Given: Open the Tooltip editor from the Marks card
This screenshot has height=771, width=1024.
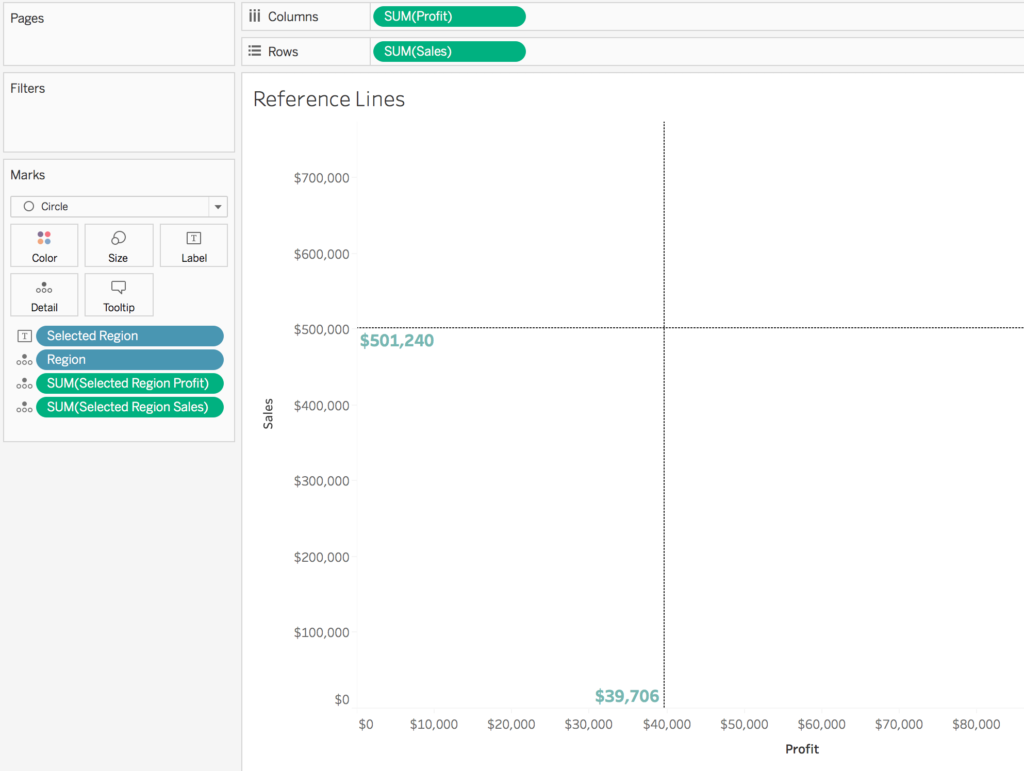Looking at the screenshot, I should (x=118, y=294).
